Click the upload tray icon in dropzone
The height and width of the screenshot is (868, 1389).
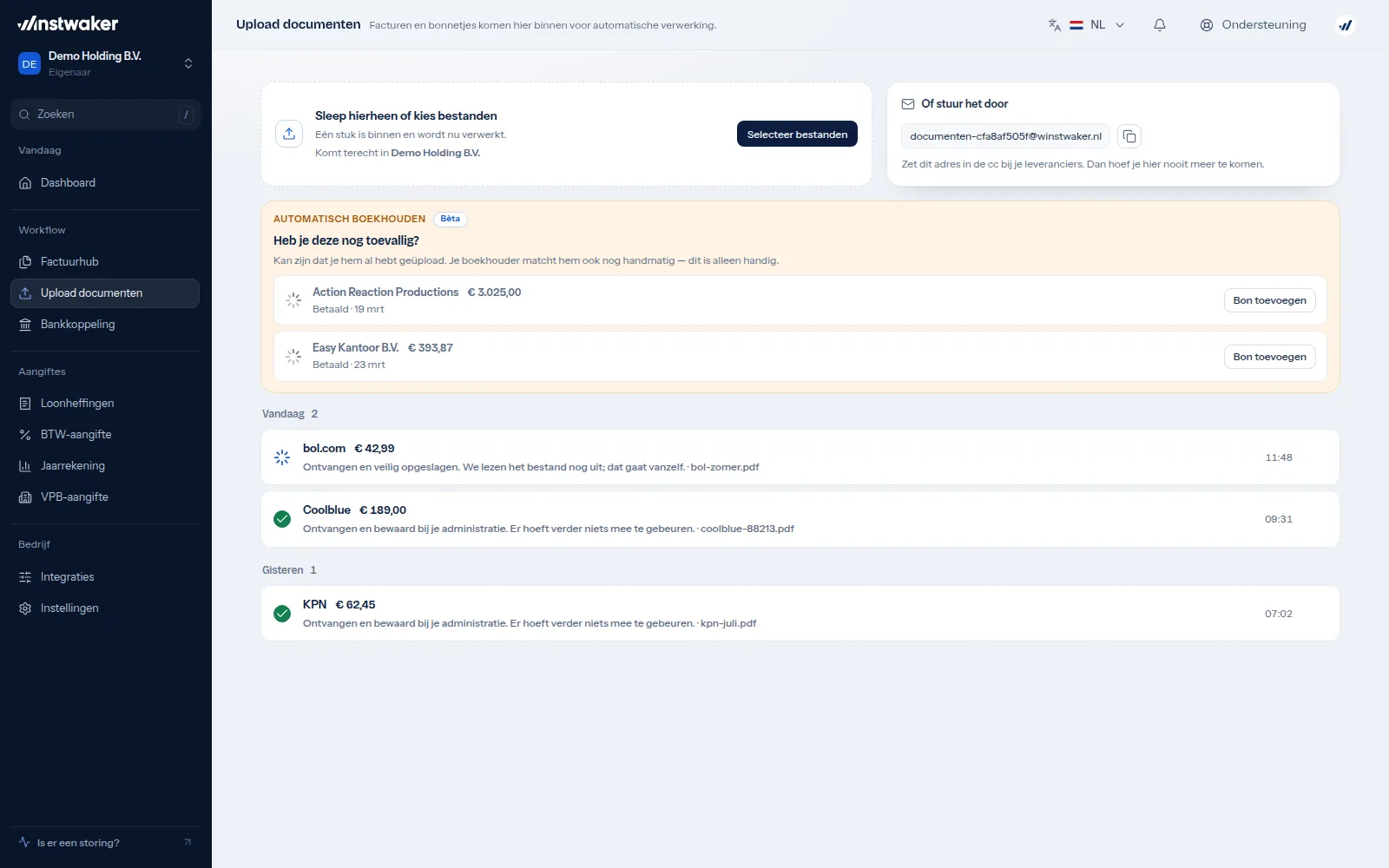(x=289, y=134)
